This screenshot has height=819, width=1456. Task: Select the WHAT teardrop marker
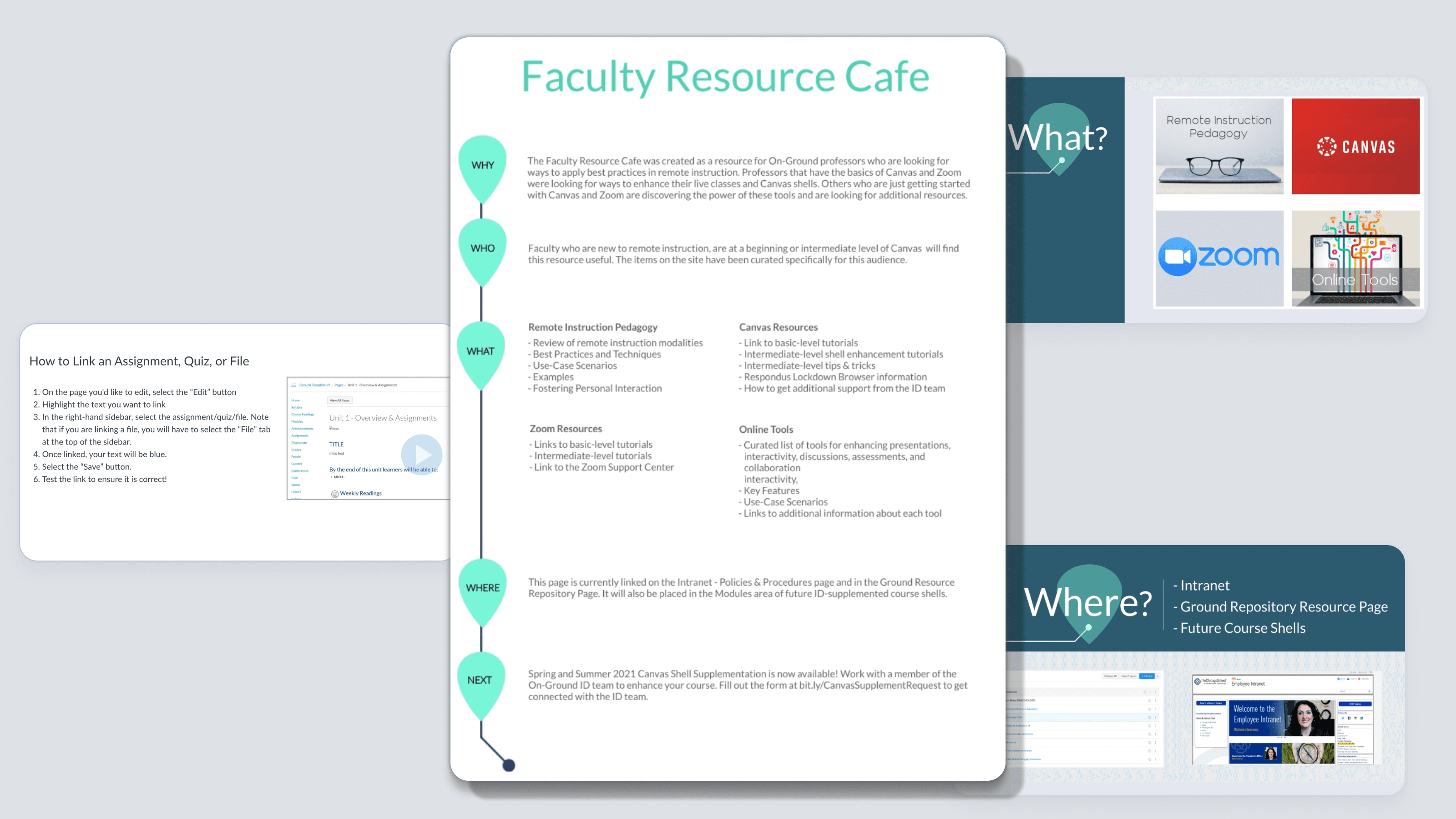click(x=480, y=352)
